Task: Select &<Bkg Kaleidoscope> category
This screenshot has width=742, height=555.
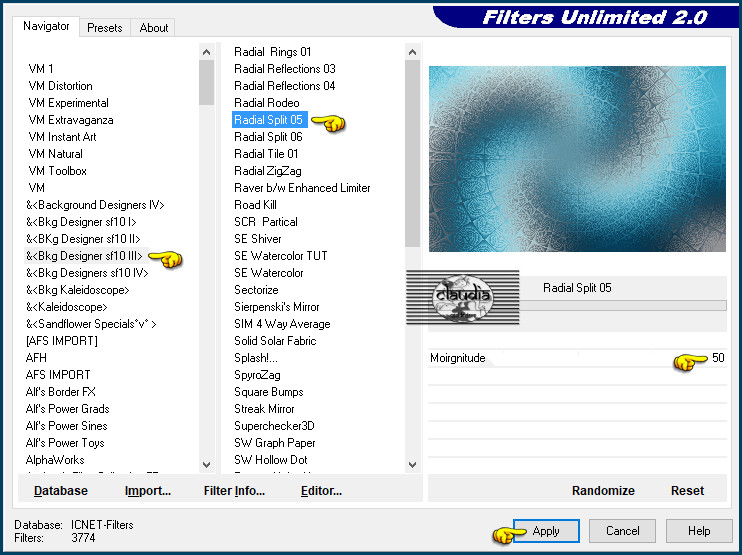Action: 77,290
